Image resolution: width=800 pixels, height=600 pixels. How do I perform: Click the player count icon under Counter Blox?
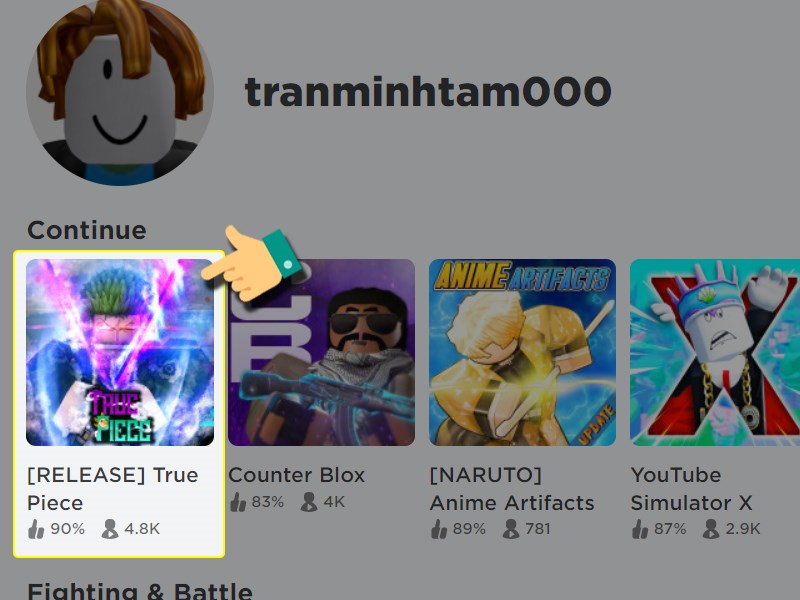[x=309, y=502]
